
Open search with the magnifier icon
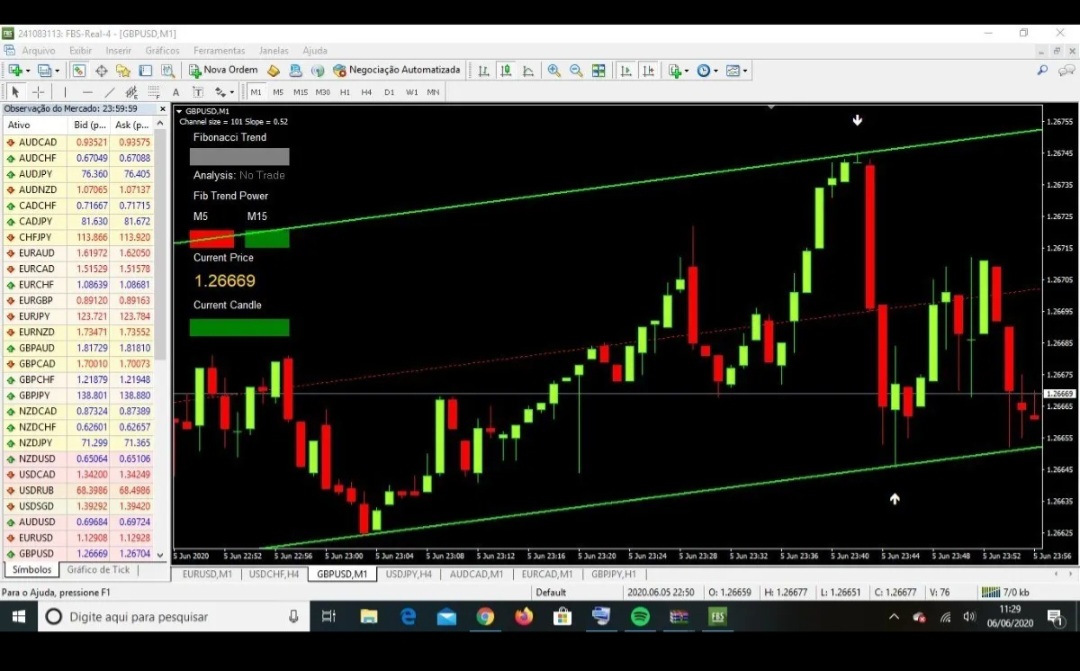[1042, 70]
